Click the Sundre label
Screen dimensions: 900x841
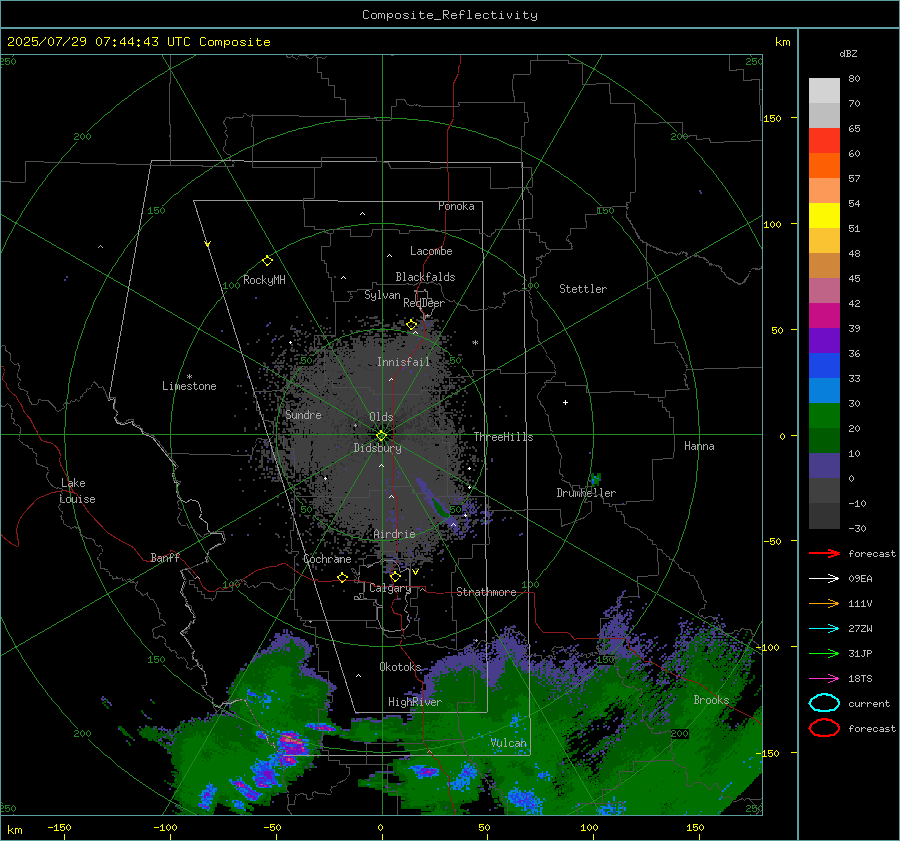304,414
